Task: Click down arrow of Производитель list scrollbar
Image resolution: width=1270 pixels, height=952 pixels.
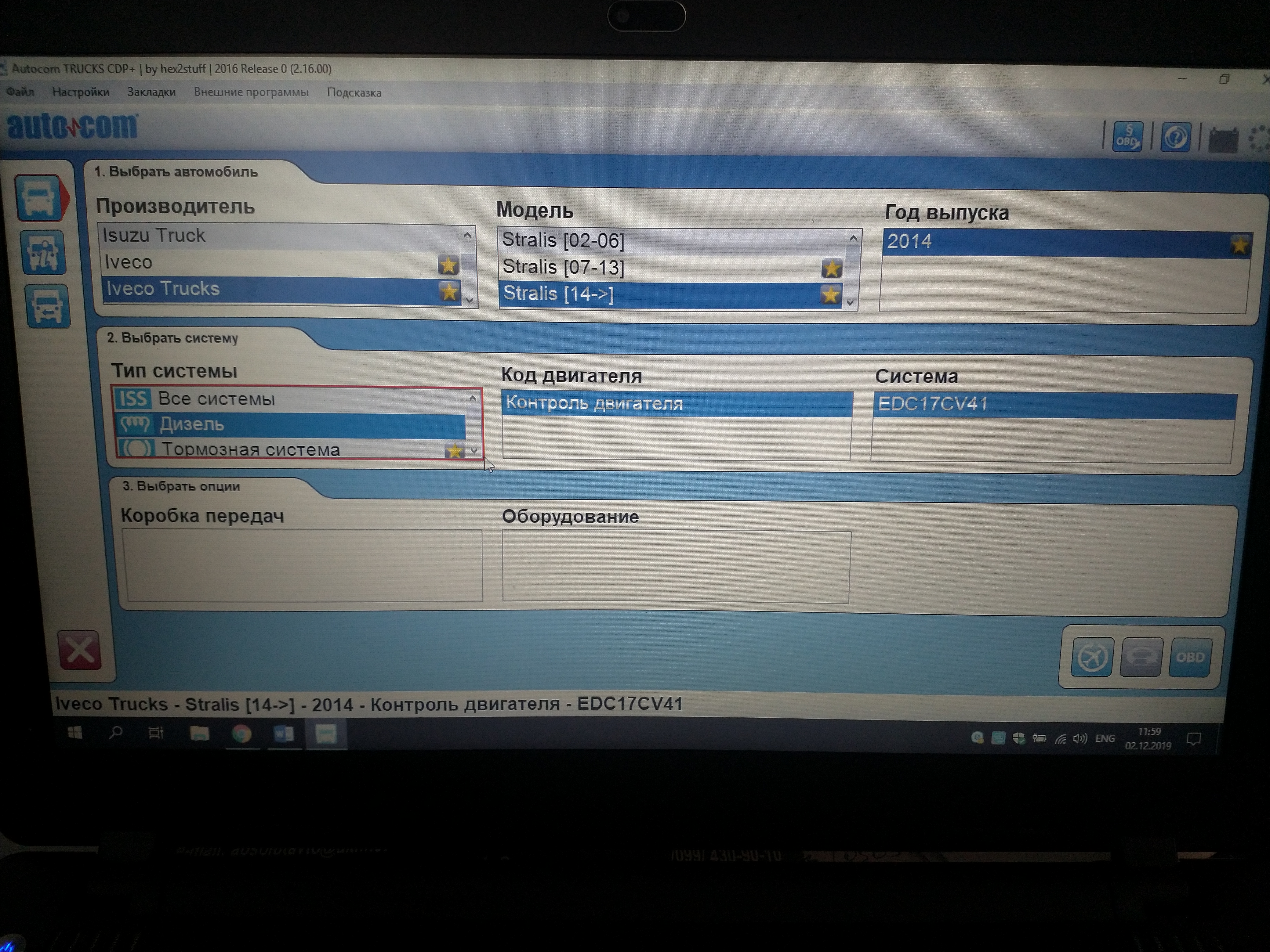Action: click(x=470, y=300)
